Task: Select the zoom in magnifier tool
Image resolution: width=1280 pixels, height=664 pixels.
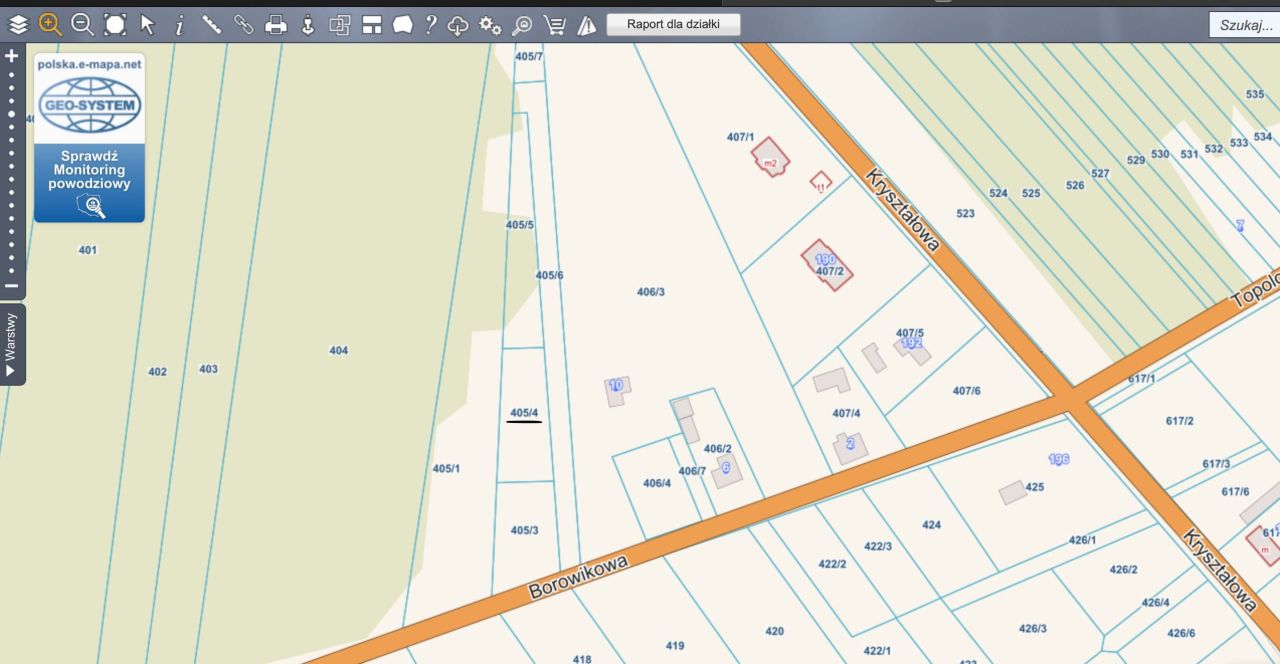Action: pyautogui.click(x=50, y=24)
